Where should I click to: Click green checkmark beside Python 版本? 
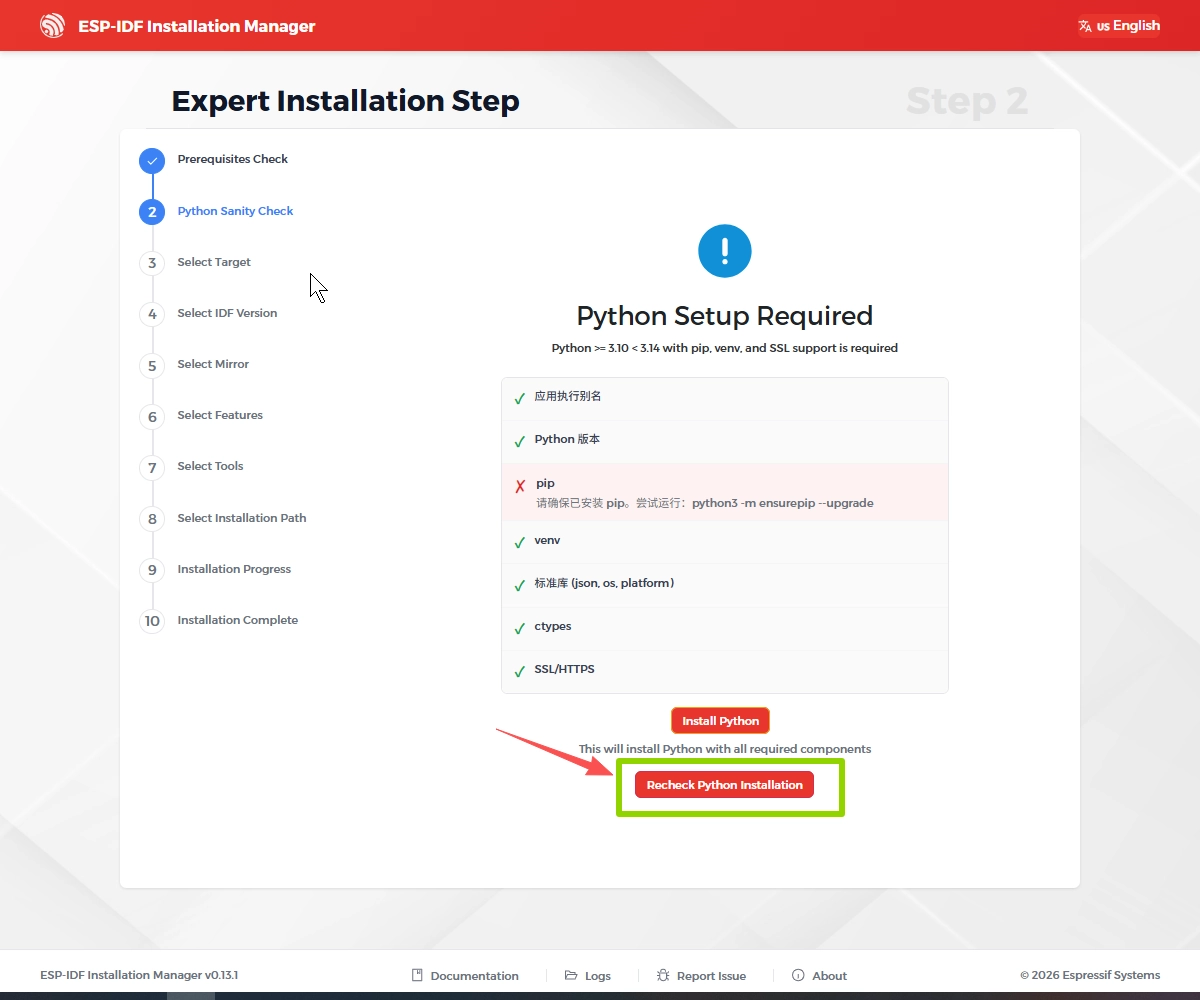pos(519,441)
